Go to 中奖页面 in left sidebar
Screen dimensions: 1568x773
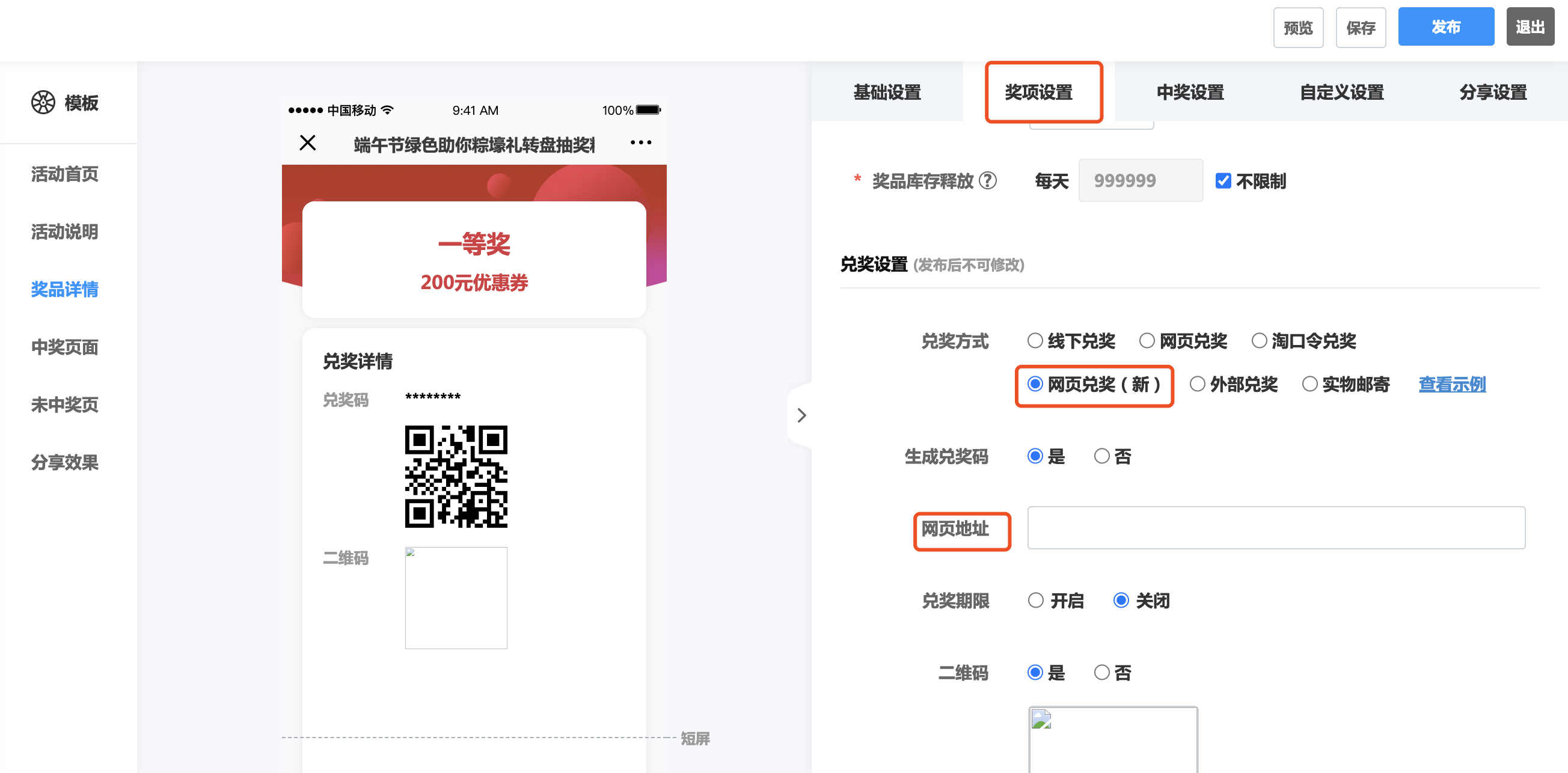click(64, 347)
